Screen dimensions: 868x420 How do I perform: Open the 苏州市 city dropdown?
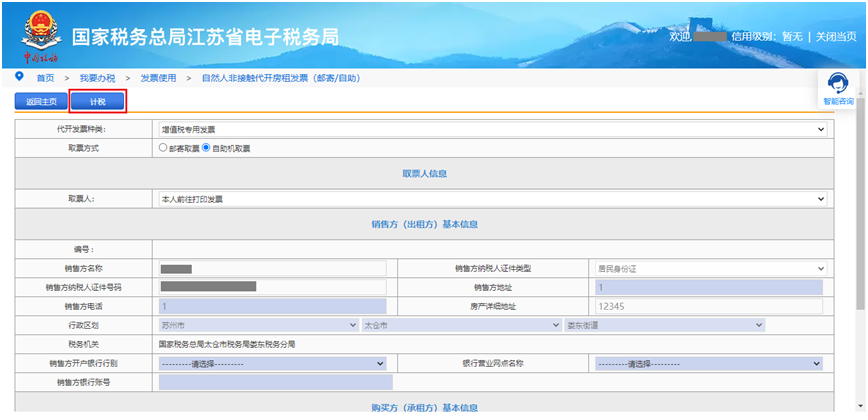(x=258, y=325)
